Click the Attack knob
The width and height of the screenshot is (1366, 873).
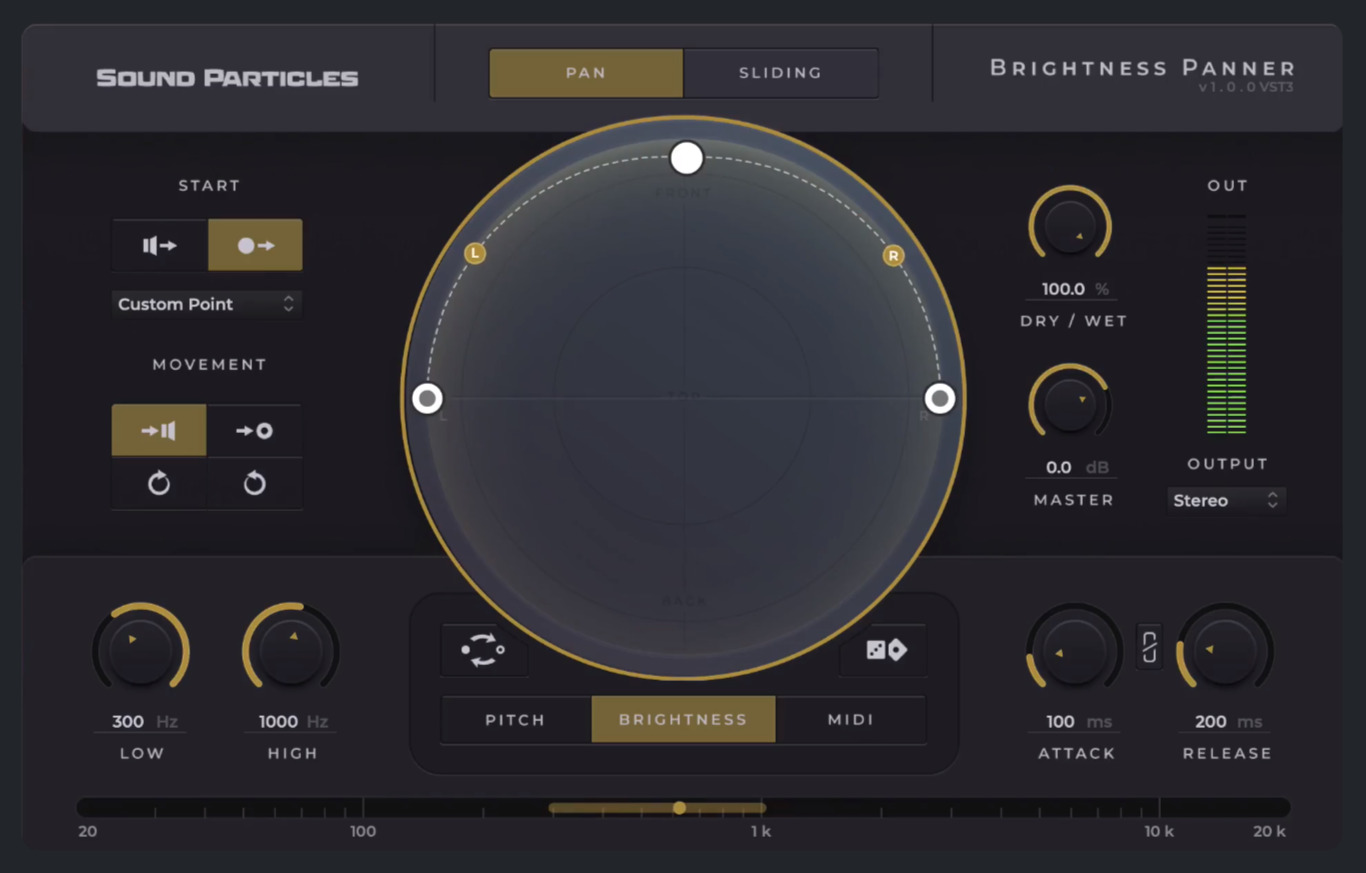pos(1075,651)
